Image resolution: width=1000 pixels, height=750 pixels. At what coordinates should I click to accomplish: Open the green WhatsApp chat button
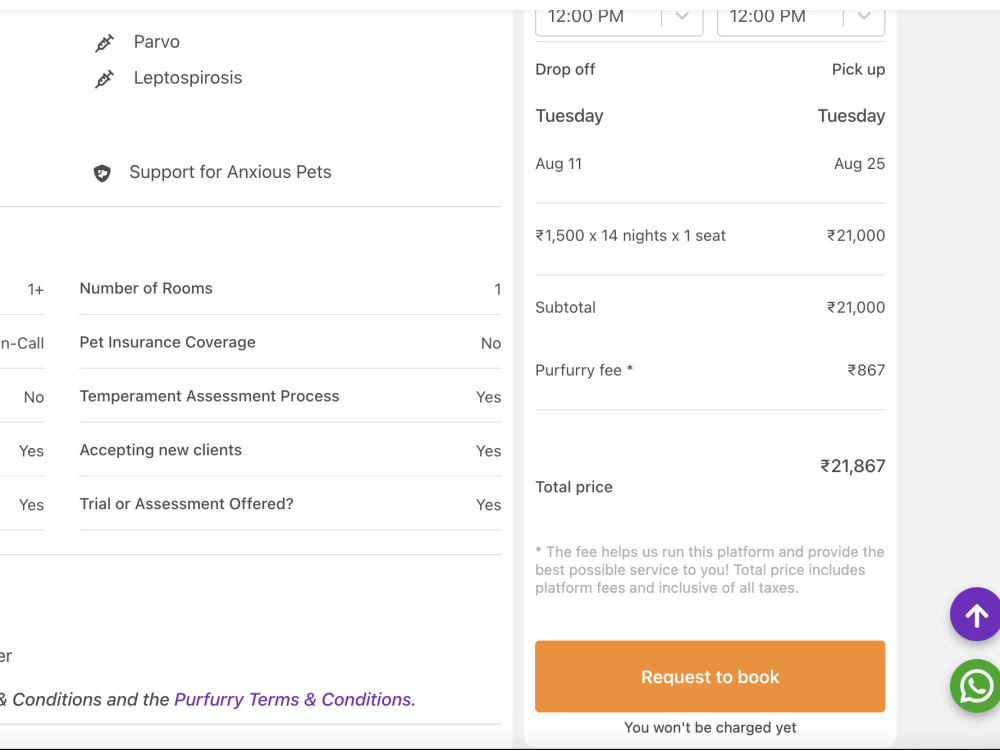(x=975, y=686)
